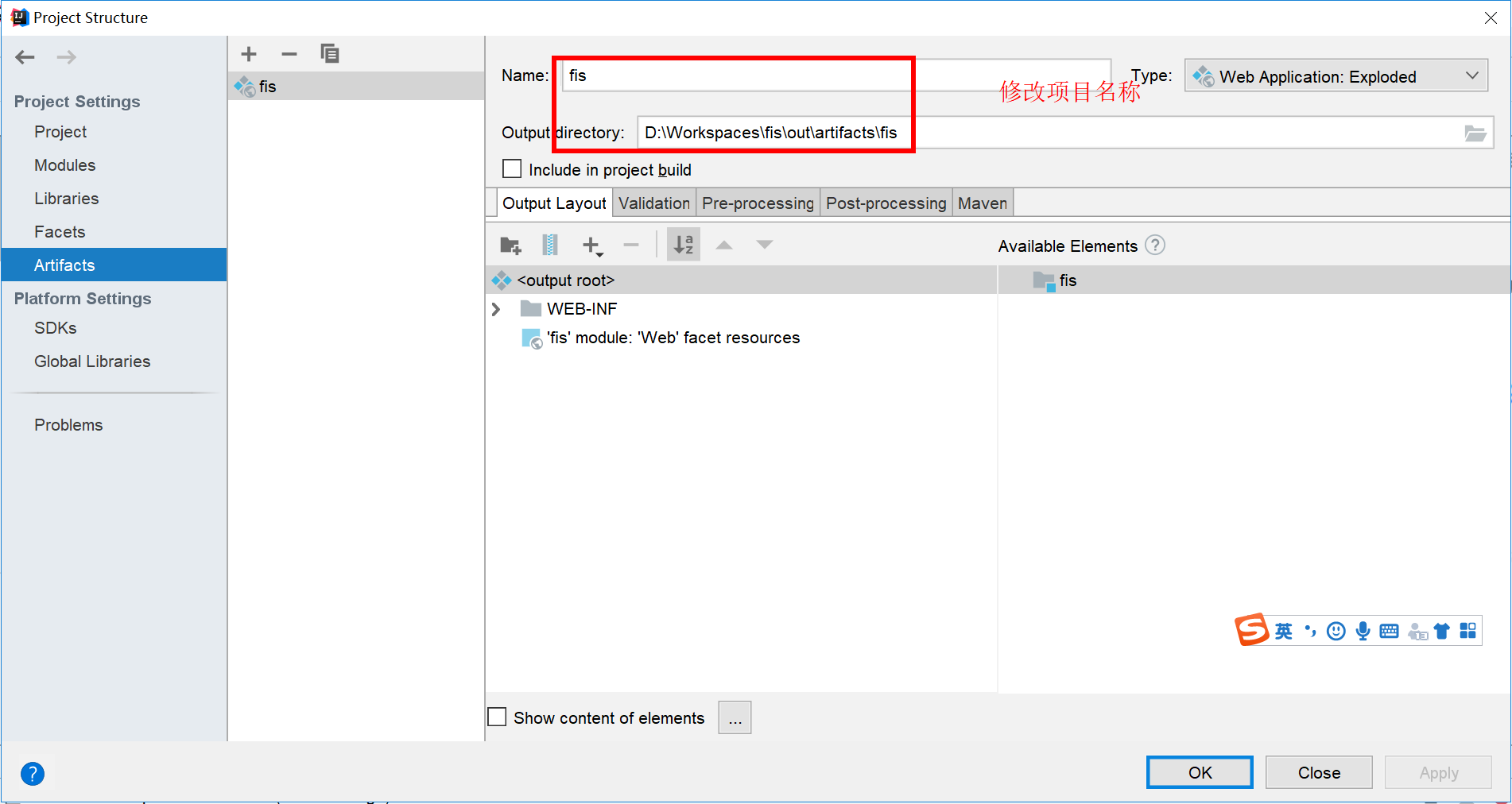
Task: Open the Pre-processing tab
Action: pyautogui.click(x=758, y=203)
